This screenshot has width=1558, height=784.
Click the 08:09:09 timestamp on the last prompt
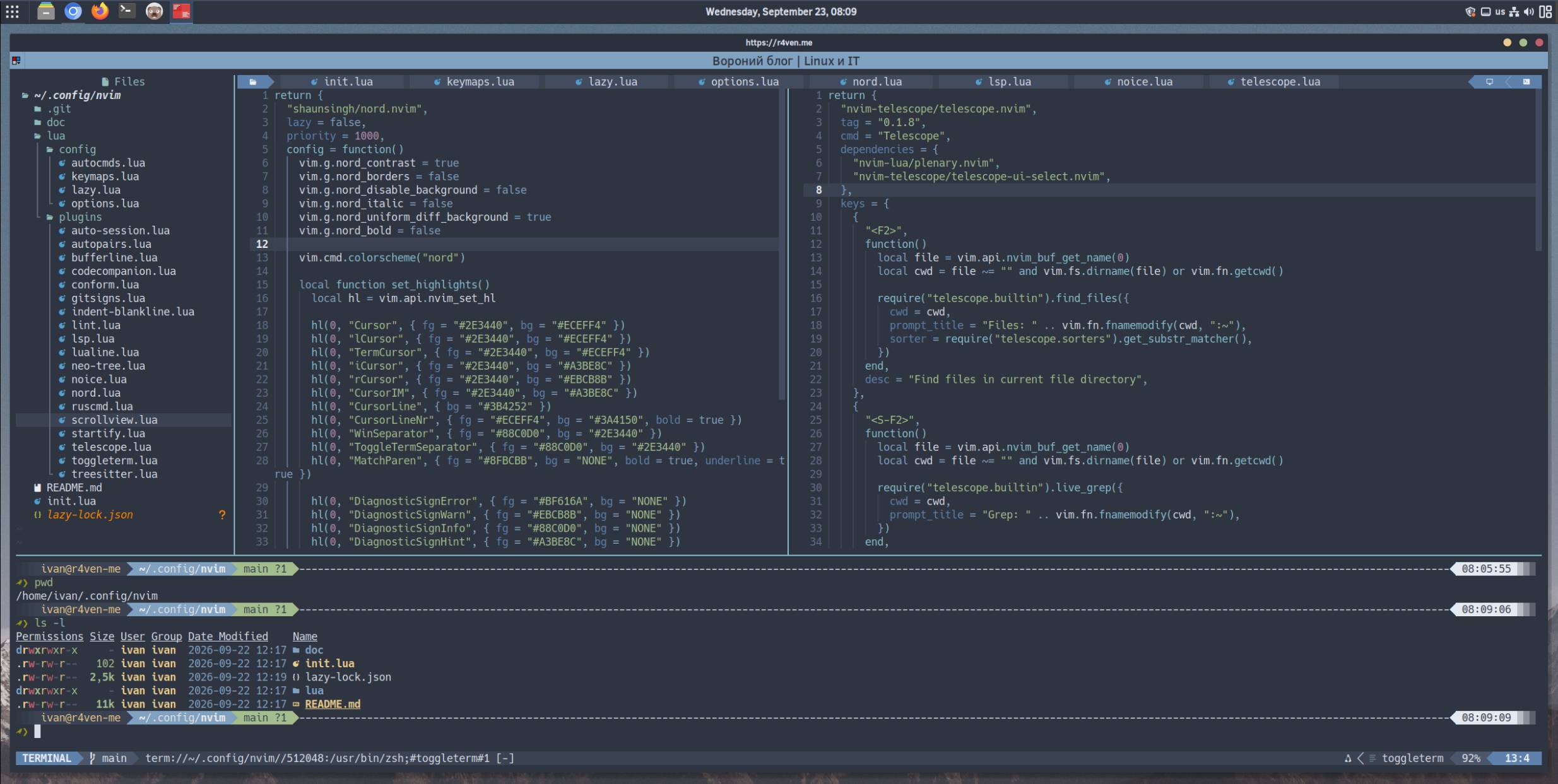click(1486, 718)
